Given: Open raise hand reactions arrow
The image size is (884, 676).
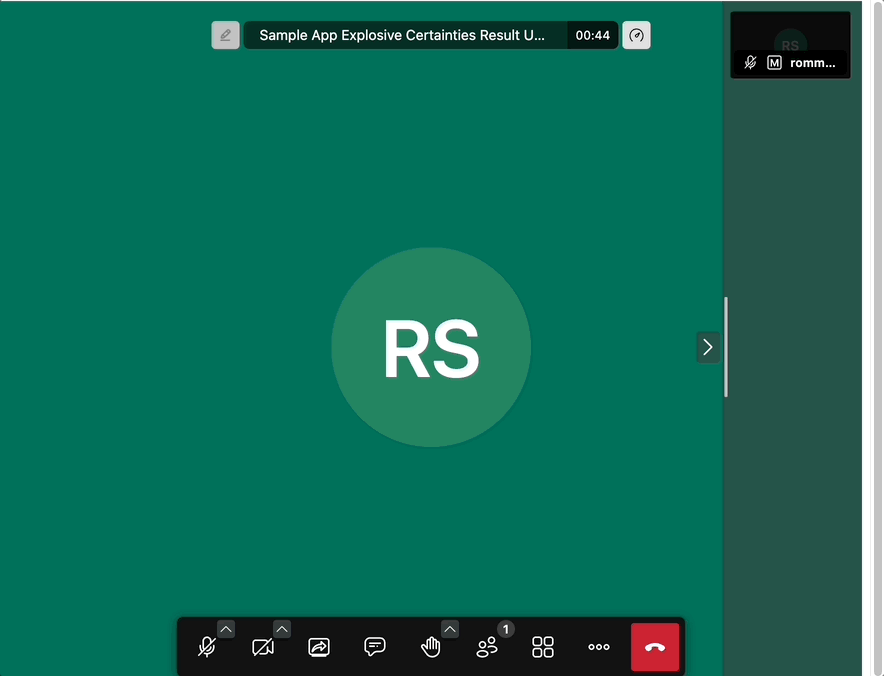Looking at the screenshot, I should point(450,629).
